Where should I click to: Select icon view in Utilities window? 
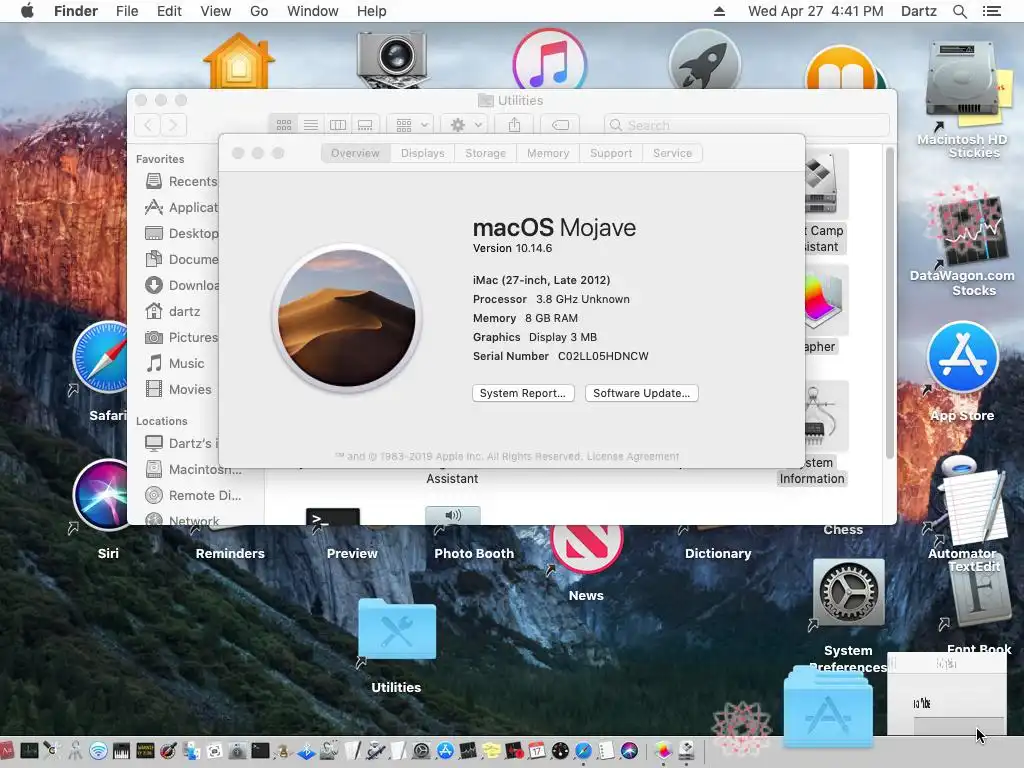pyautogui.click(x=283, y=125)
